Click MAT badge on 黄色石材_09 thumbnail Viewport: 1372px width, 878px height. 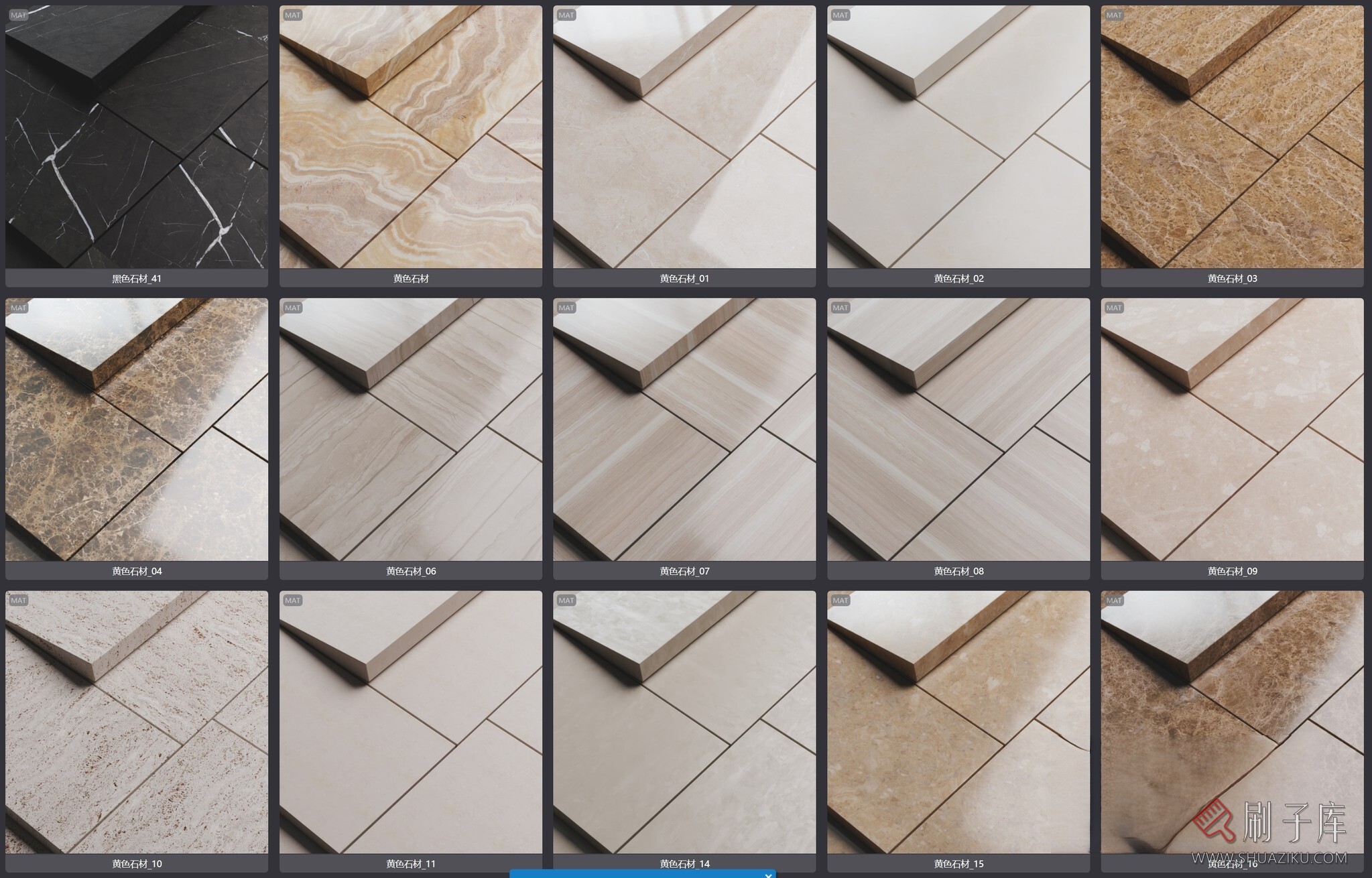coord(1113,308)
